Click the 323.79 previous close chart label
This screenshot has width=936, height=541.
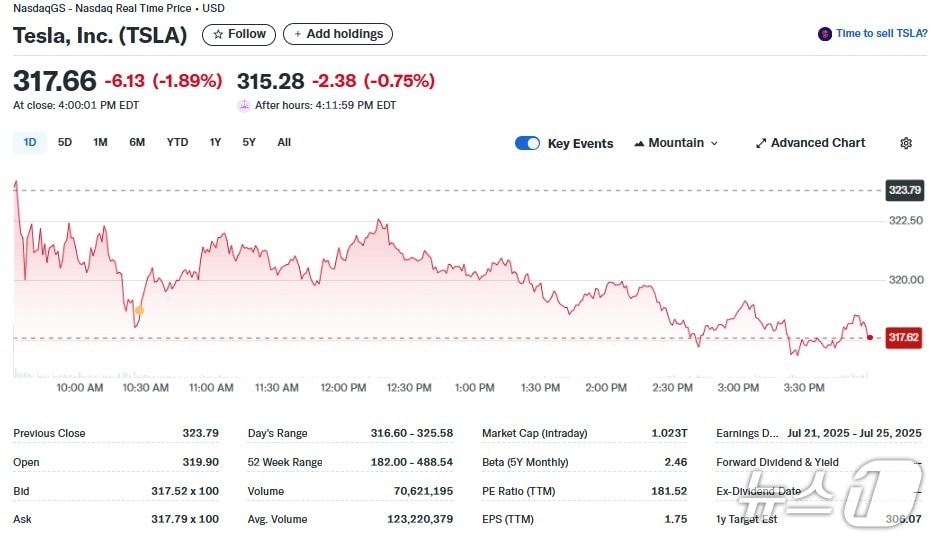click(904, 190)
